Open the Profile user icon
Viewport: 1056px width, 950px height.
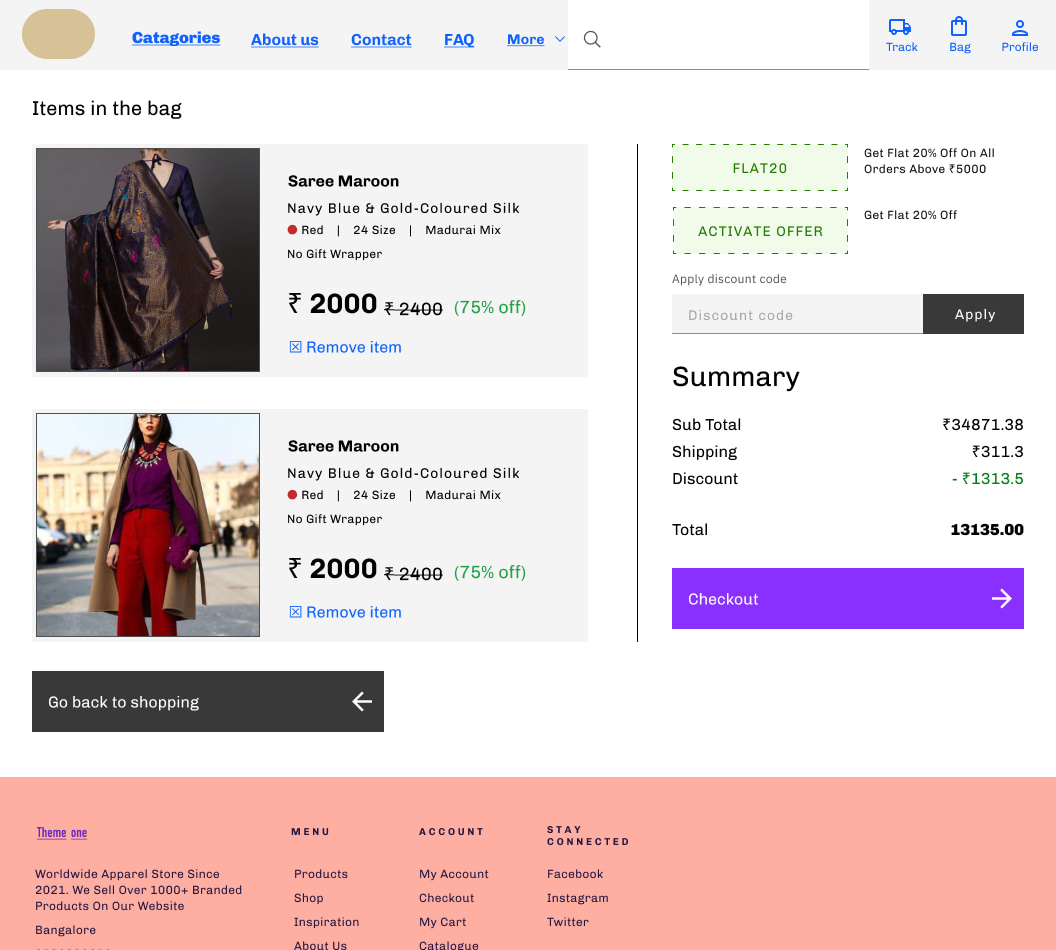1019,28
